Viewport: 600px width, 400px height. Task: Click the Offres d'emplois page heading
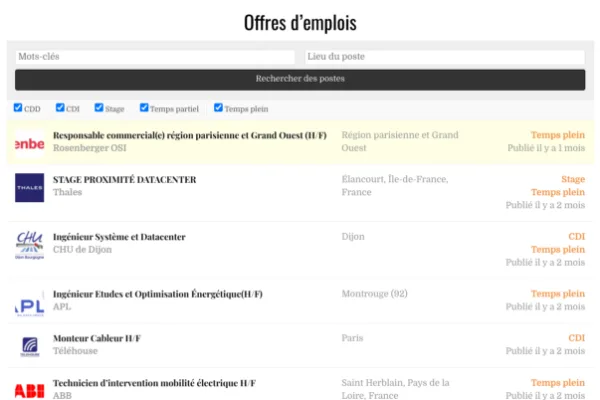point(300,23)
